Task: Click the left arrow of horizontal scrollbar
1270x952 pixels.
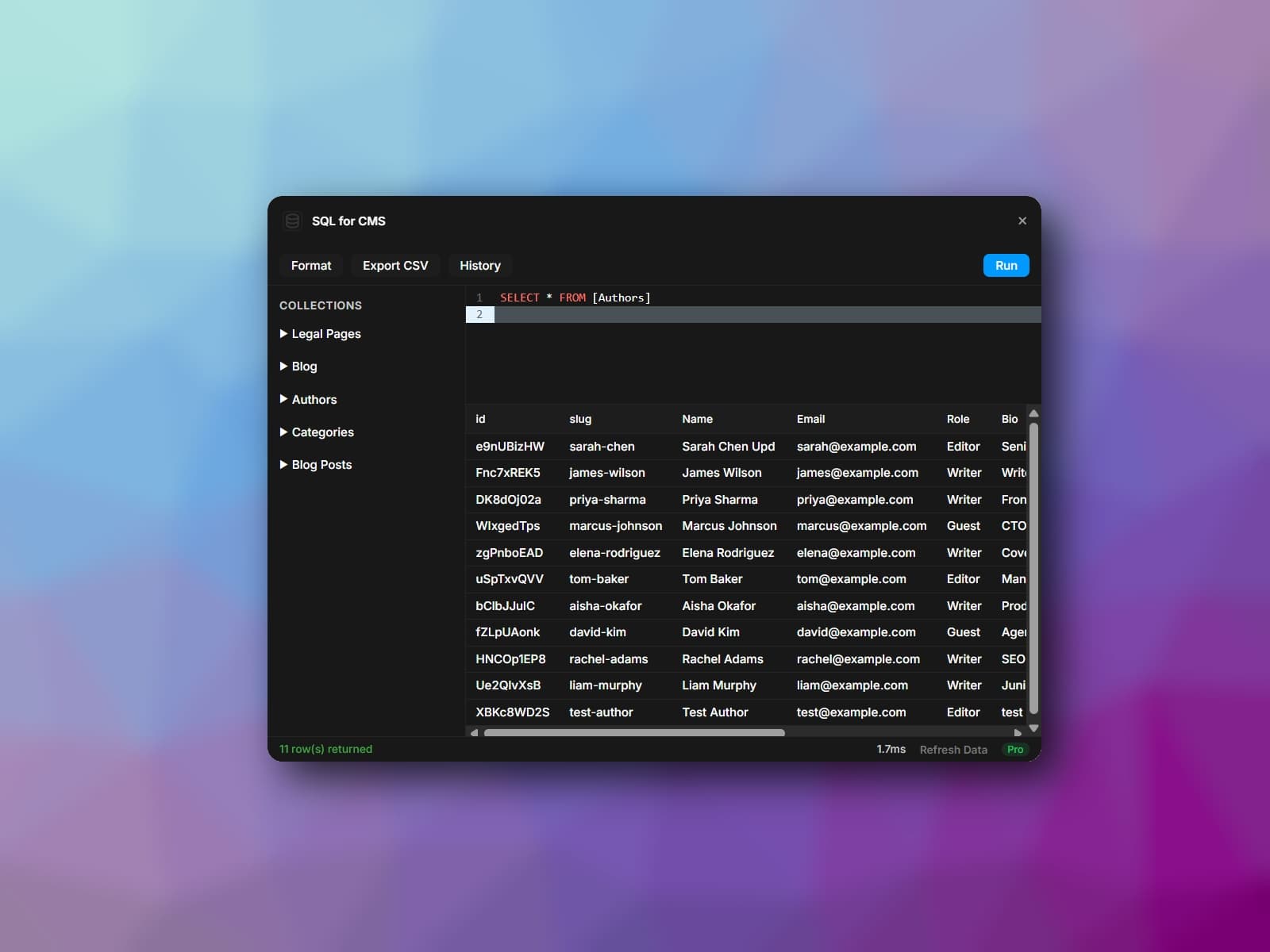Action: pos(473,734)
